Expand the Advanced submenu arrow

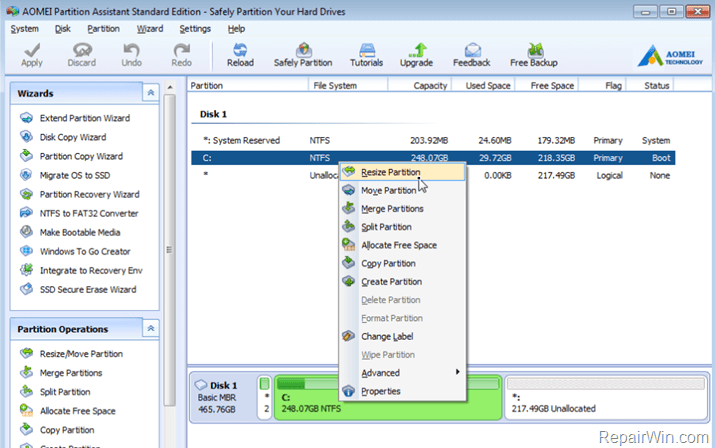click(457, 372)
